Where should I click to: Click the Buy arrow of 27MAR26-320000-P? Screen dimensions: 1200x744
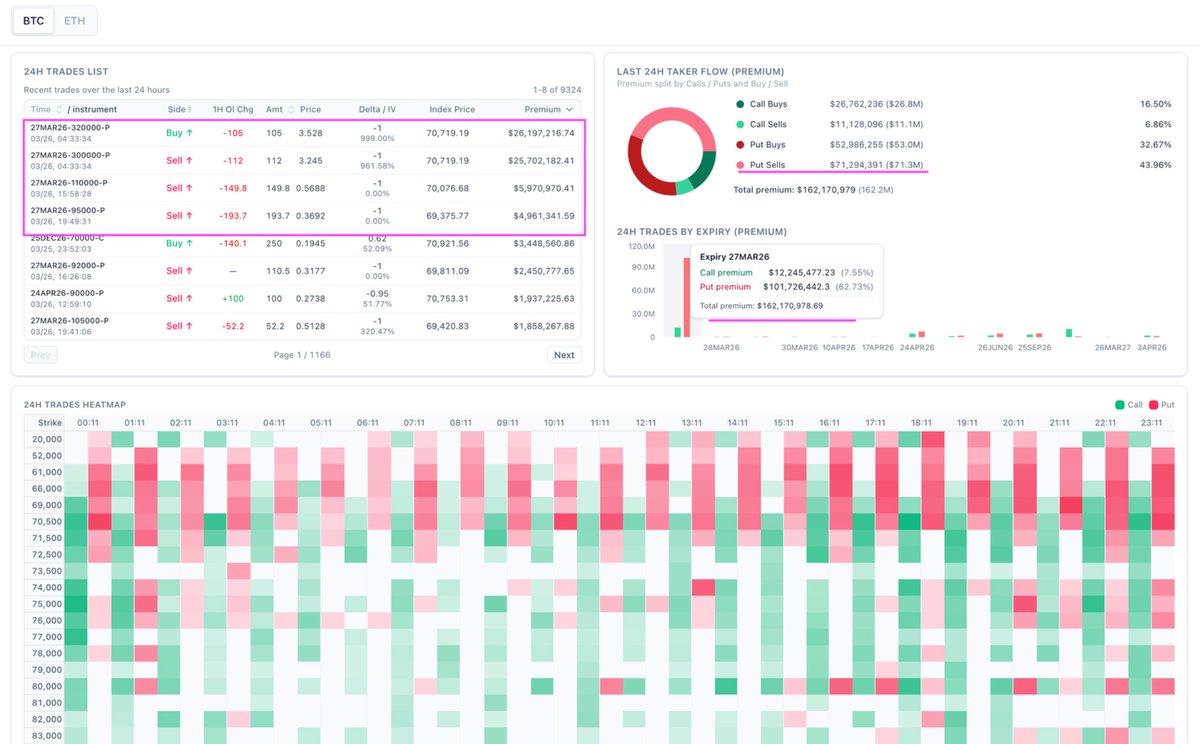pos(189,133)
